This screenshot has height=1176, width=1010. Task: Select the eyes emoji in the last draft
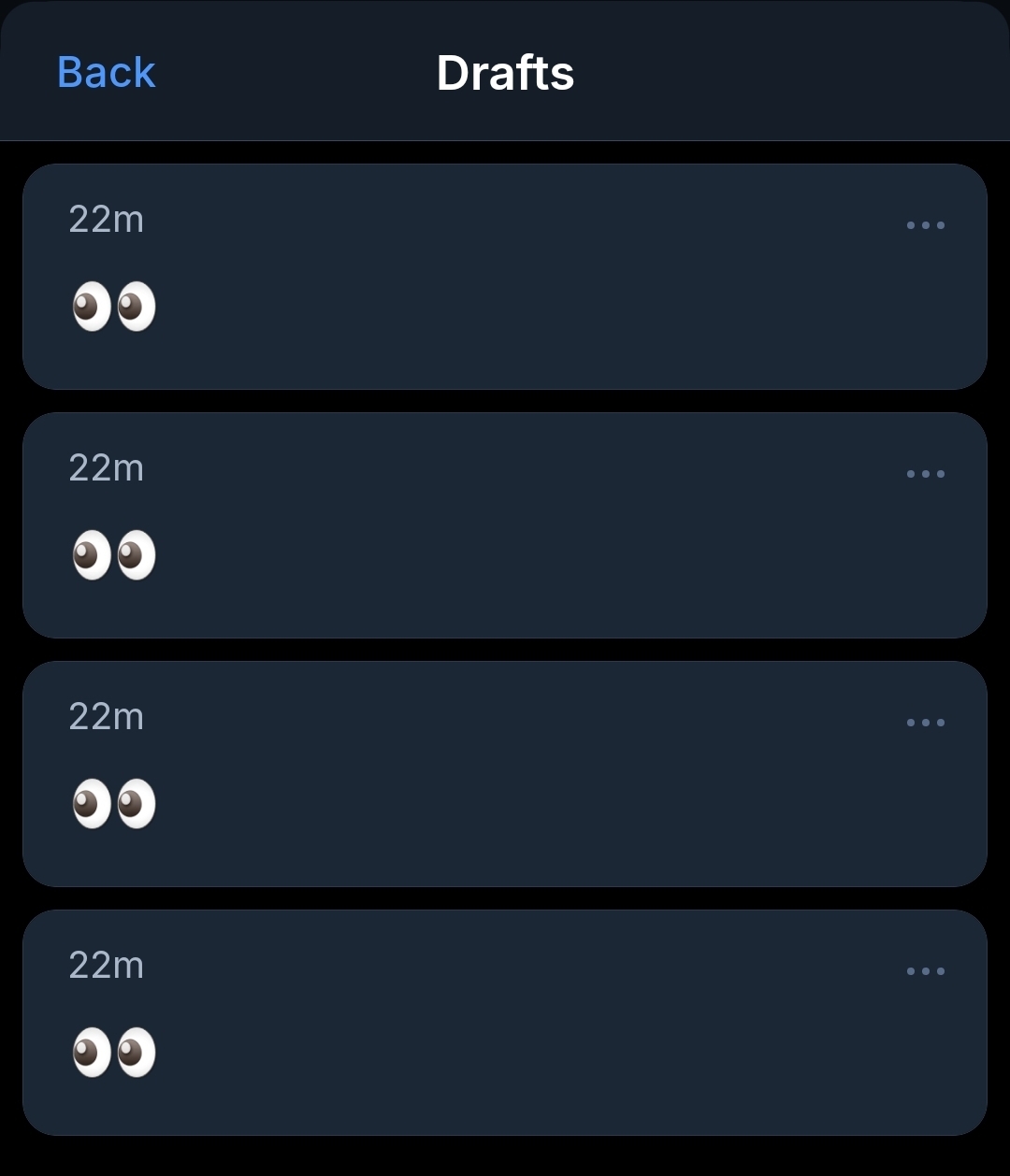tap(113, 1053)
